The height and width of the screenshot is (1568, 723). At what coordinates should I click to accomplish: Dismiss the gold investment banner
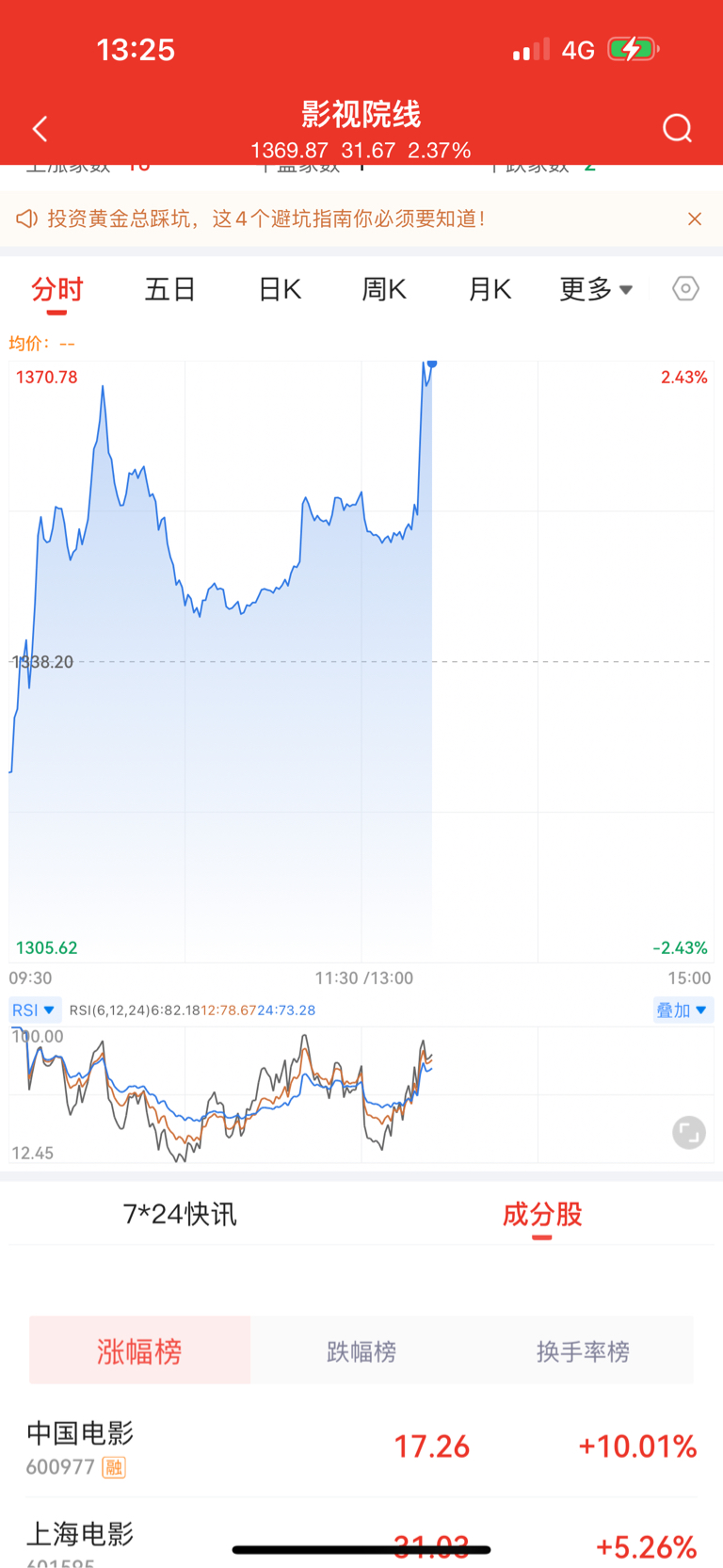[x=695, y=219]
